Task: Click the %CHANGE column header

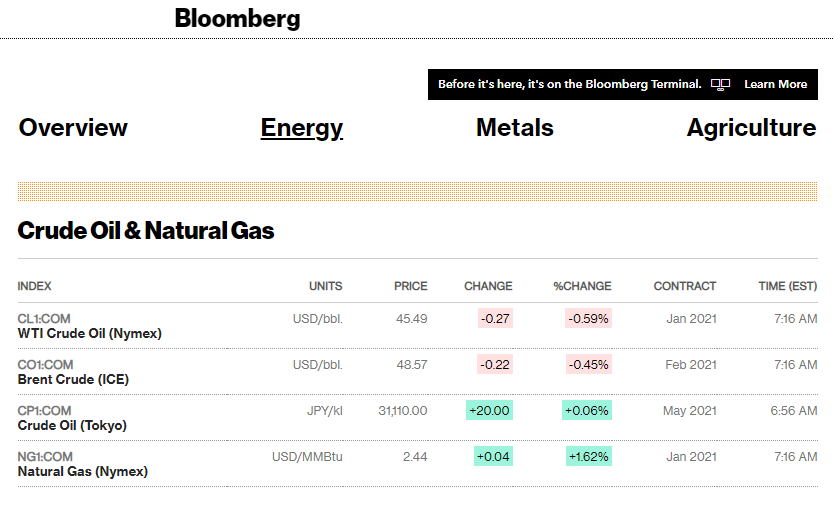Action: tap(582, 286)
